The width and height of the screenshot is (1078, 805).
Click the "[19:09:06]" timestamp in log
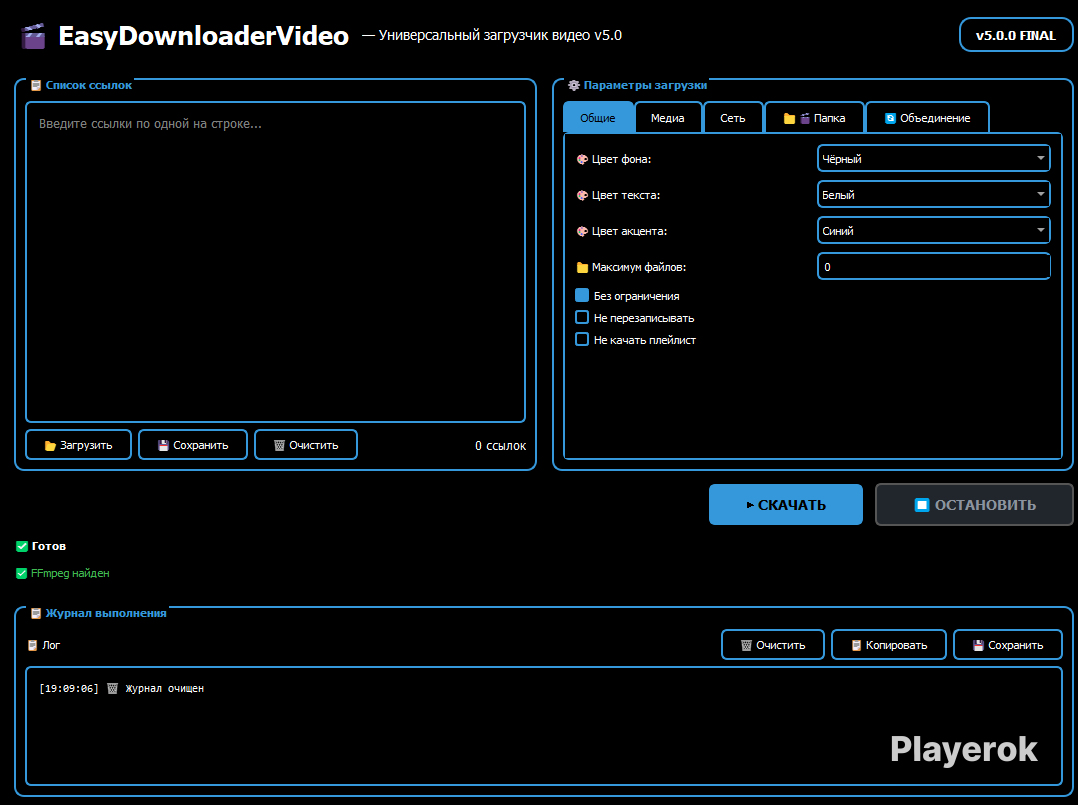(x=69, y=688)
